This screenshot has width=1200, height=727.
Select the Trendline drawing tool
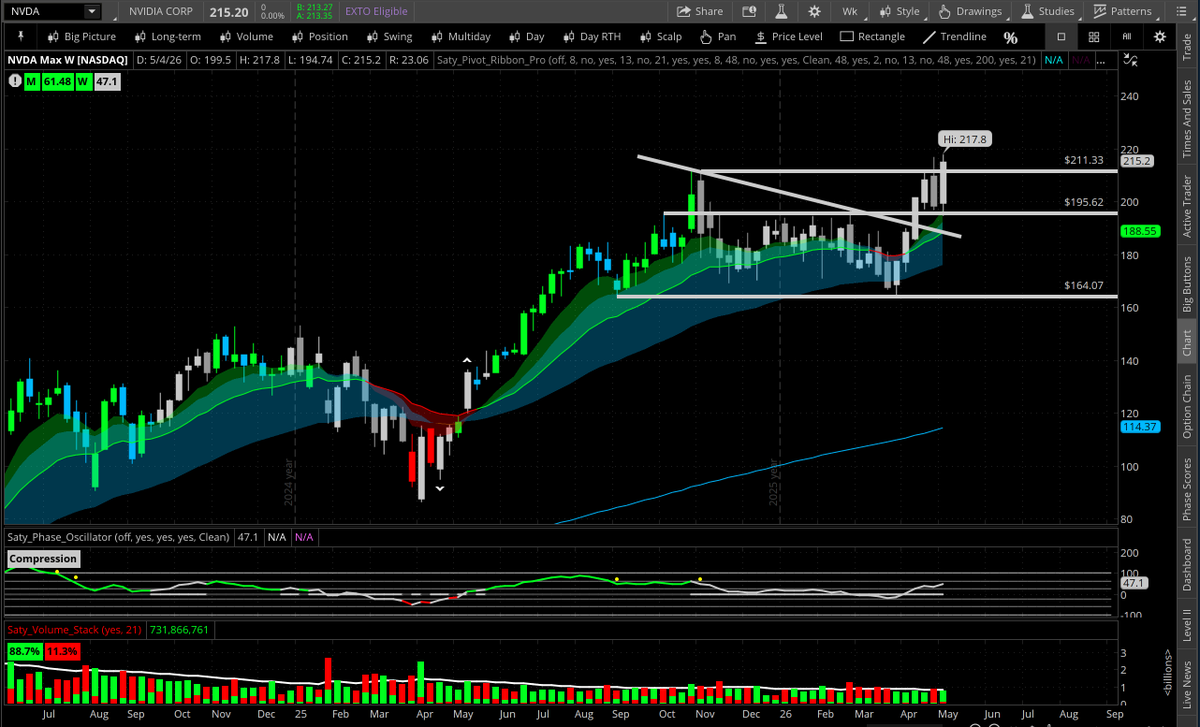coord(955,37)
